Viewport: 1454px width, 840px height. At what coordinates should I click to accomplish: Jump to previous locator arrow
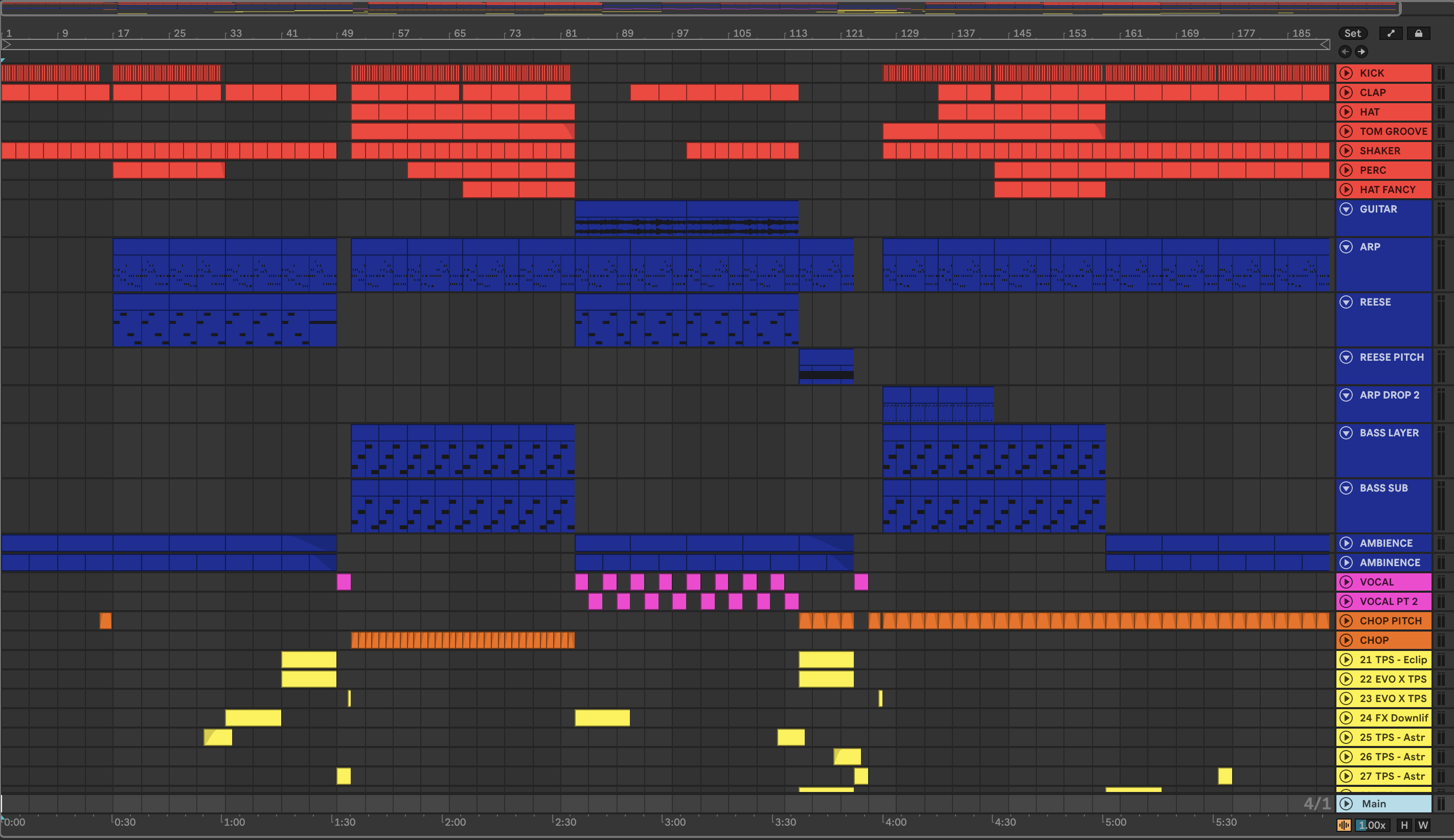coord(1345,52)
